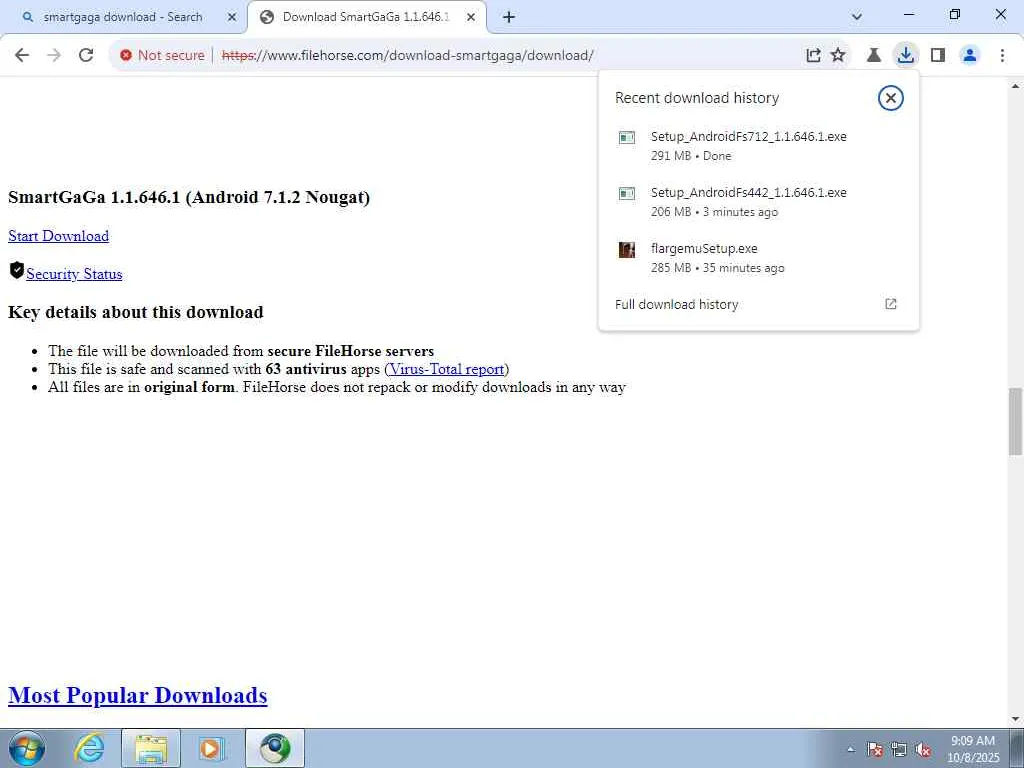Open Chrome Labs flask icon

874,56
